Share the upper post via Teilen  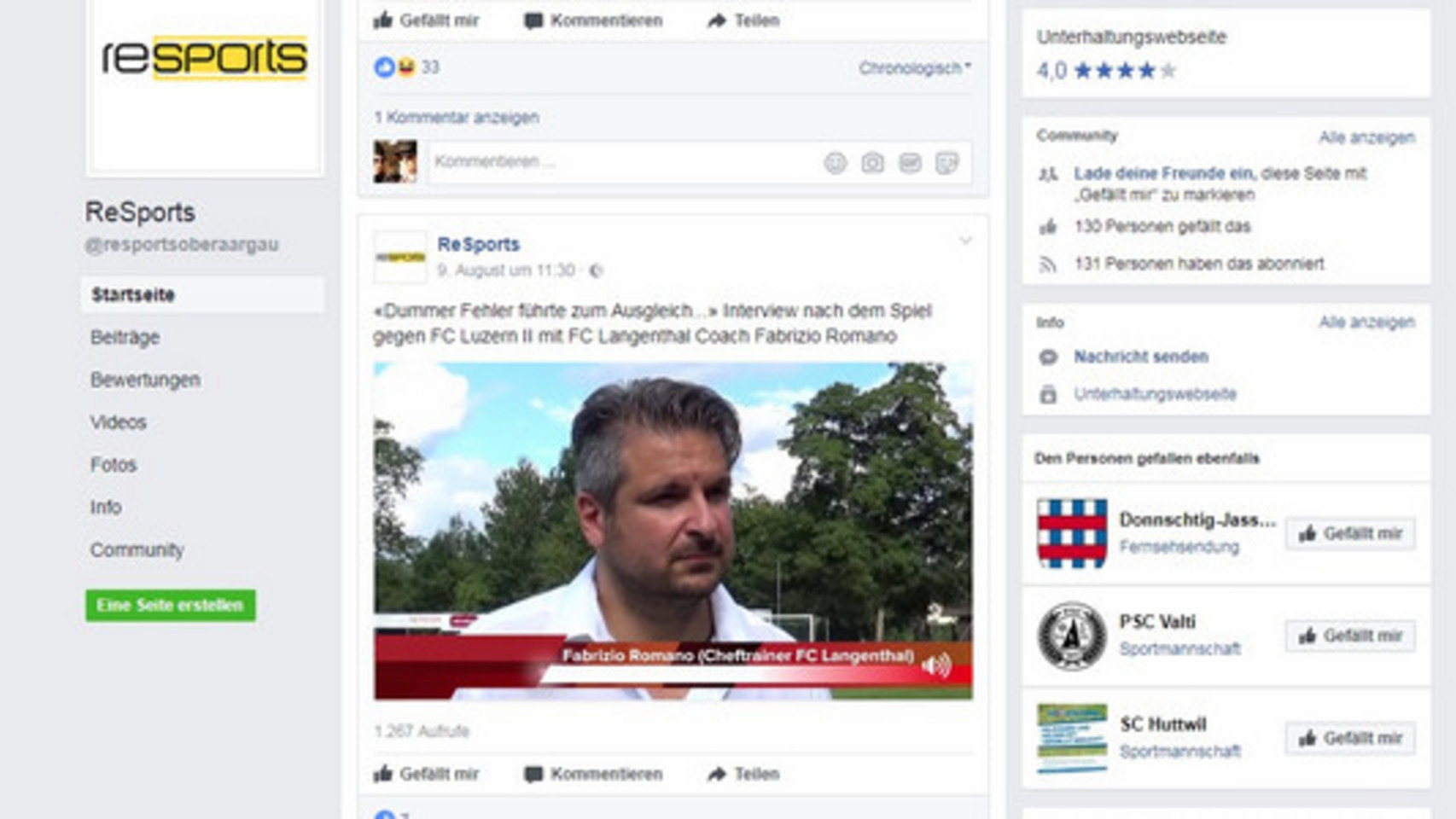743,20
